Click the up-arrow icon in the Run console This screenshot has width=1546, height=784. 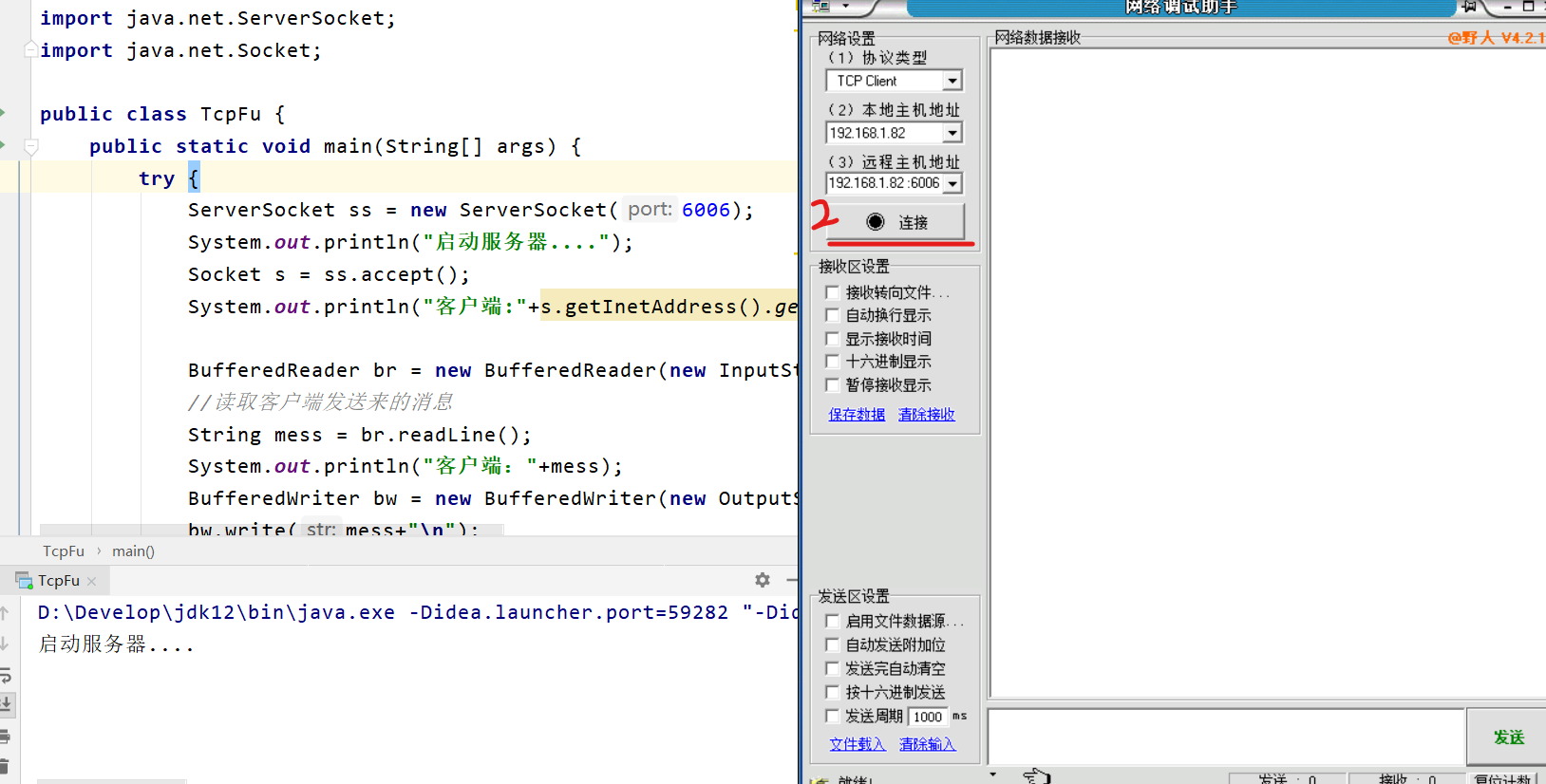(5, 613)
